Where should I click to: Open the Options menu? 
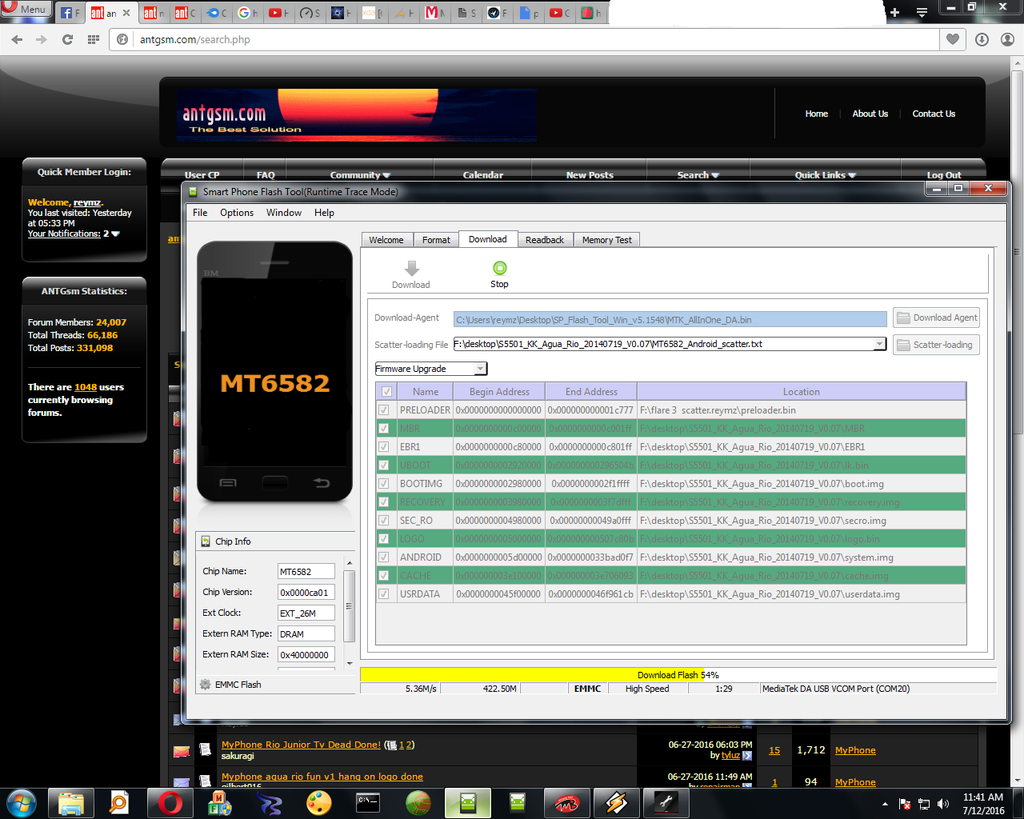pyautogui.click(x=237, y=213)
